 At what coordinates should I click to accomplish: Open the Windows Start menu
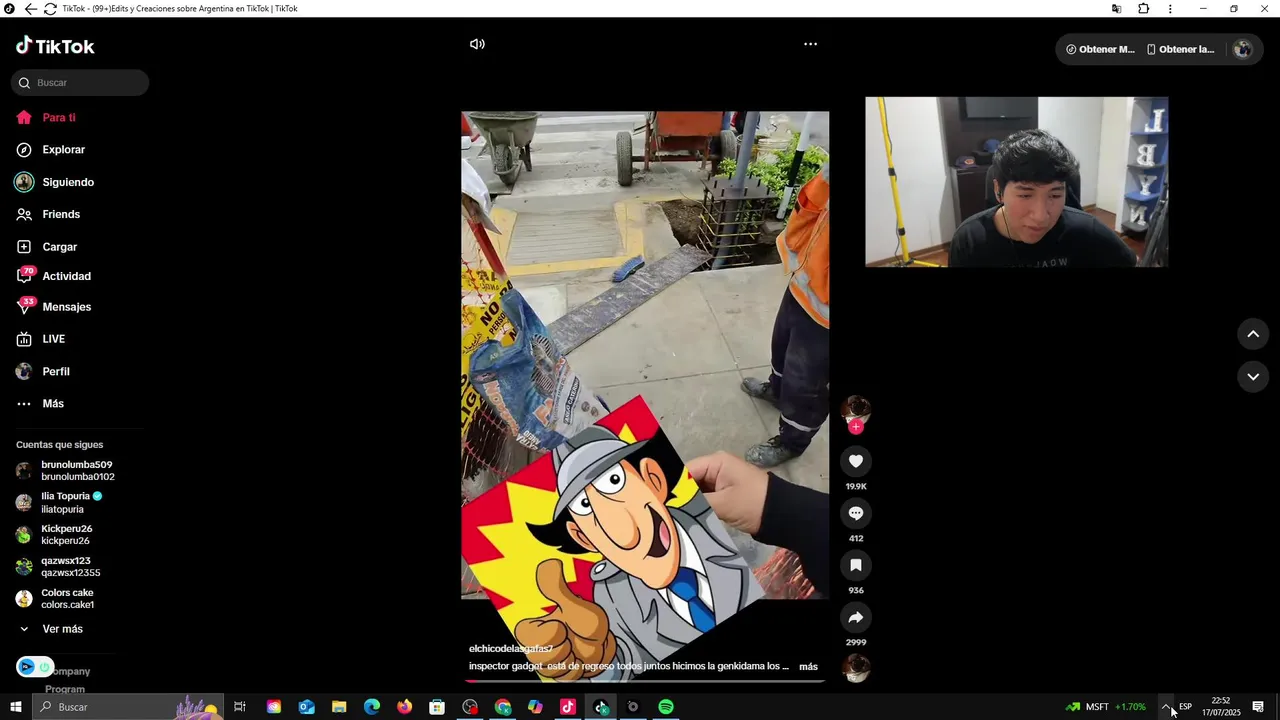(x=15, y=707)
